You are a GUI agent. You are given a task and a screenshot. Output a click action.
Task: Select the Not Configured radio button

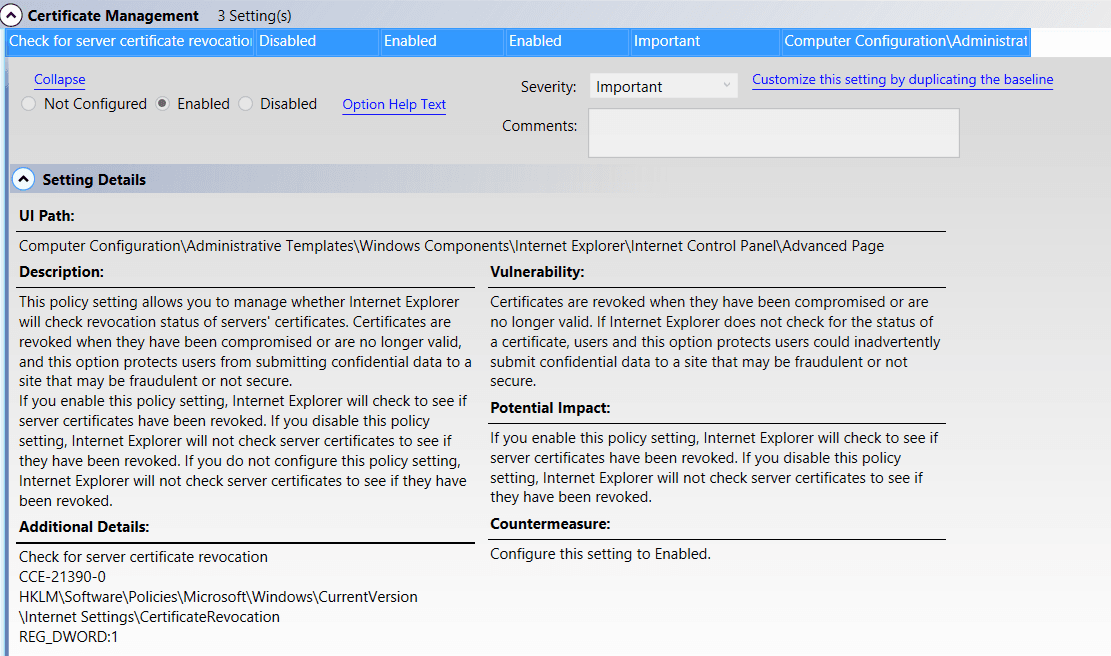[x=28, y=104]
